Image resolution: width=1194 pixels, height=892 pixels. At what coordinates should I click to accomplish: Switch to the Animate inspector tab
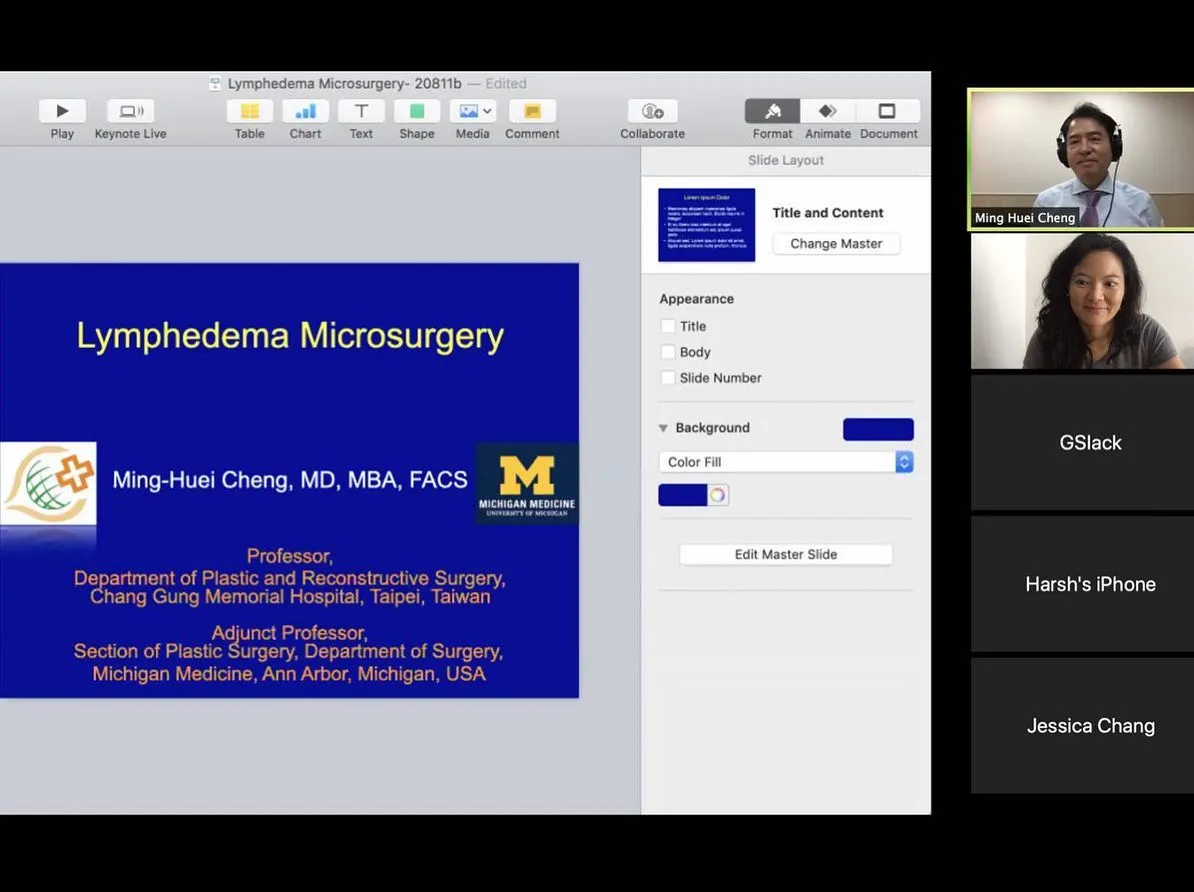click(x=828, y=111)
